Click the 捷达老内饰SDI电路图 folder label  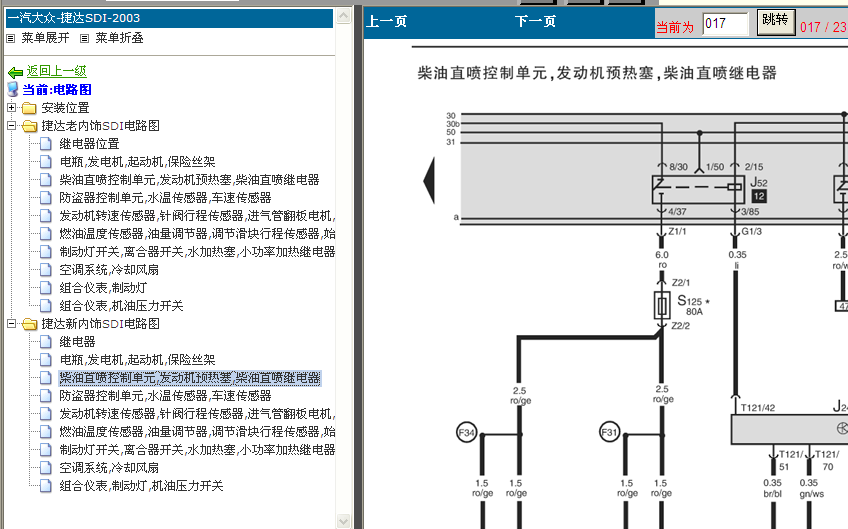click(101, 126)
